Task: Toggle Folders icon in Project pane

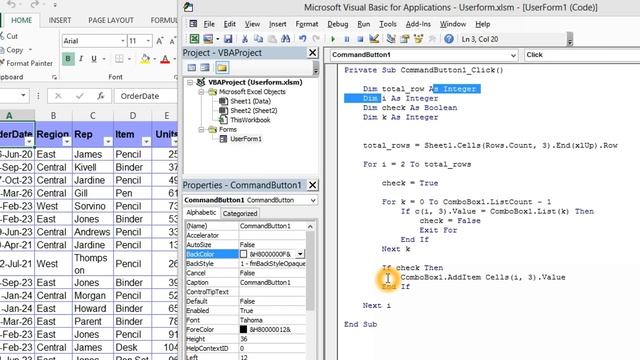Action: click(x=222, y=68)
